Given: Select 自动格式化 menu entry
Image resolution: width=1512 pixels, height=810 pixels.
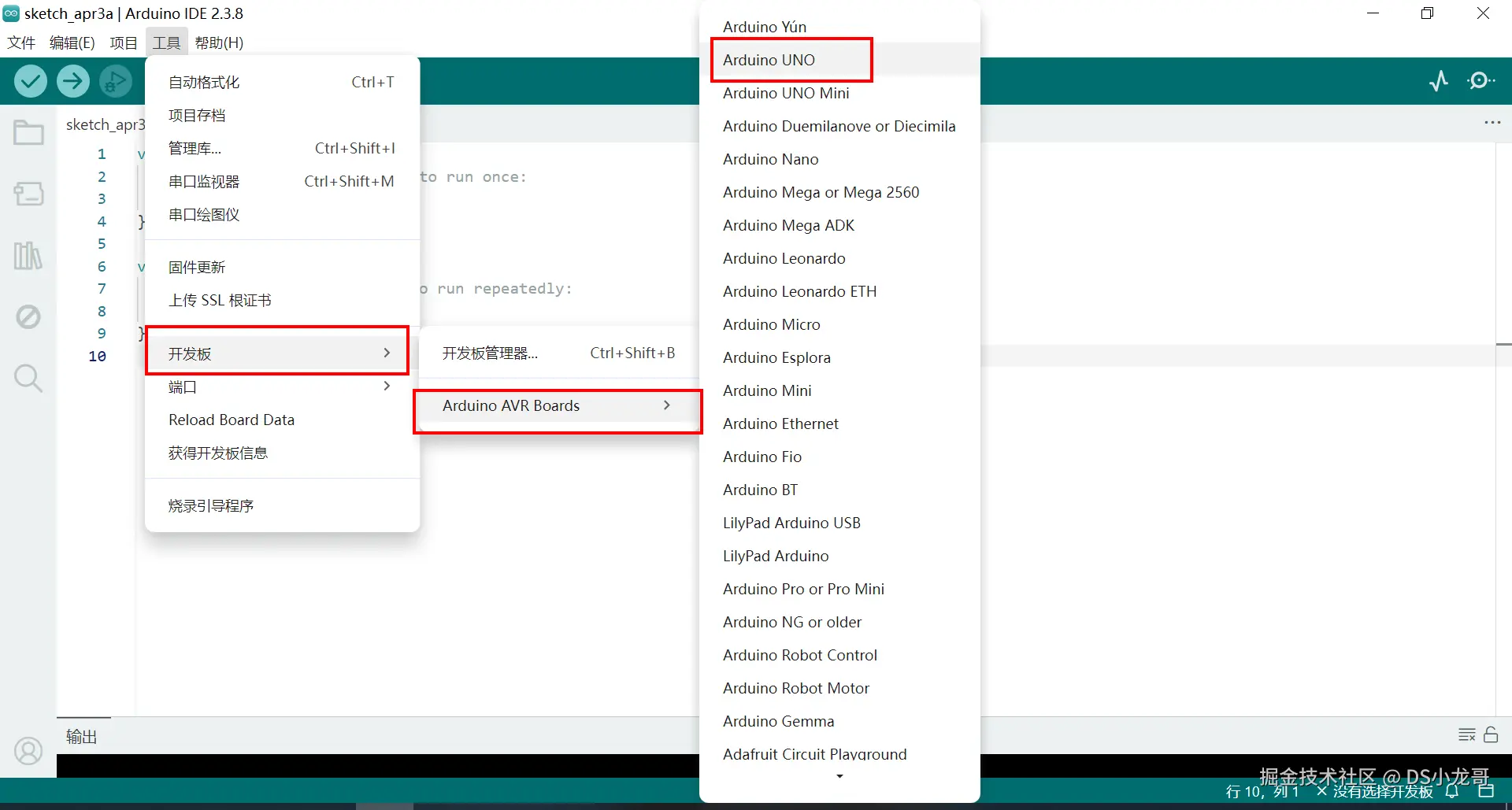Looking at the screenshot, I should tap(282, 82).
